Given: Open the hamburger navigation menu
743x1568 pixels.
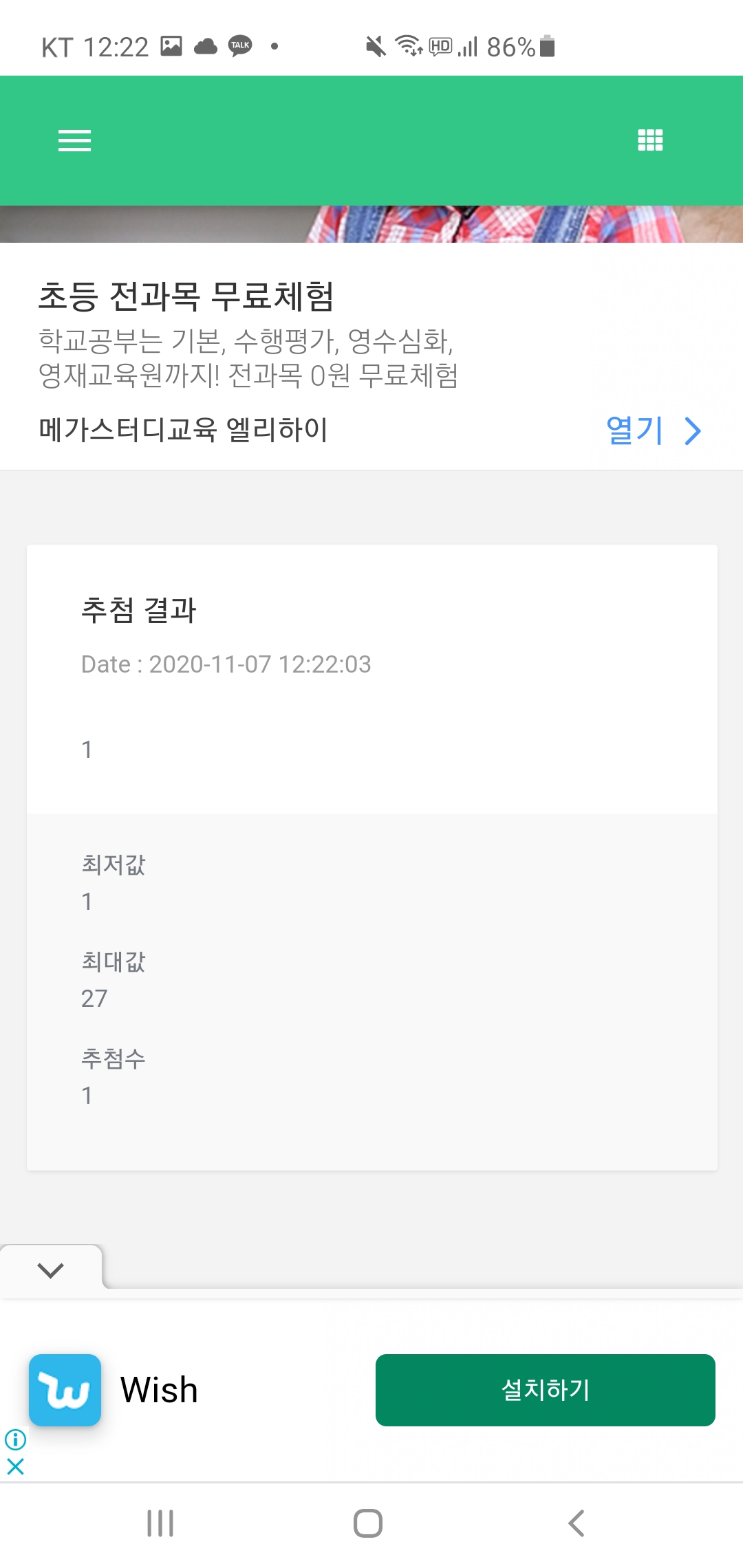Looking at the screenshot, I should pos(74,140).
